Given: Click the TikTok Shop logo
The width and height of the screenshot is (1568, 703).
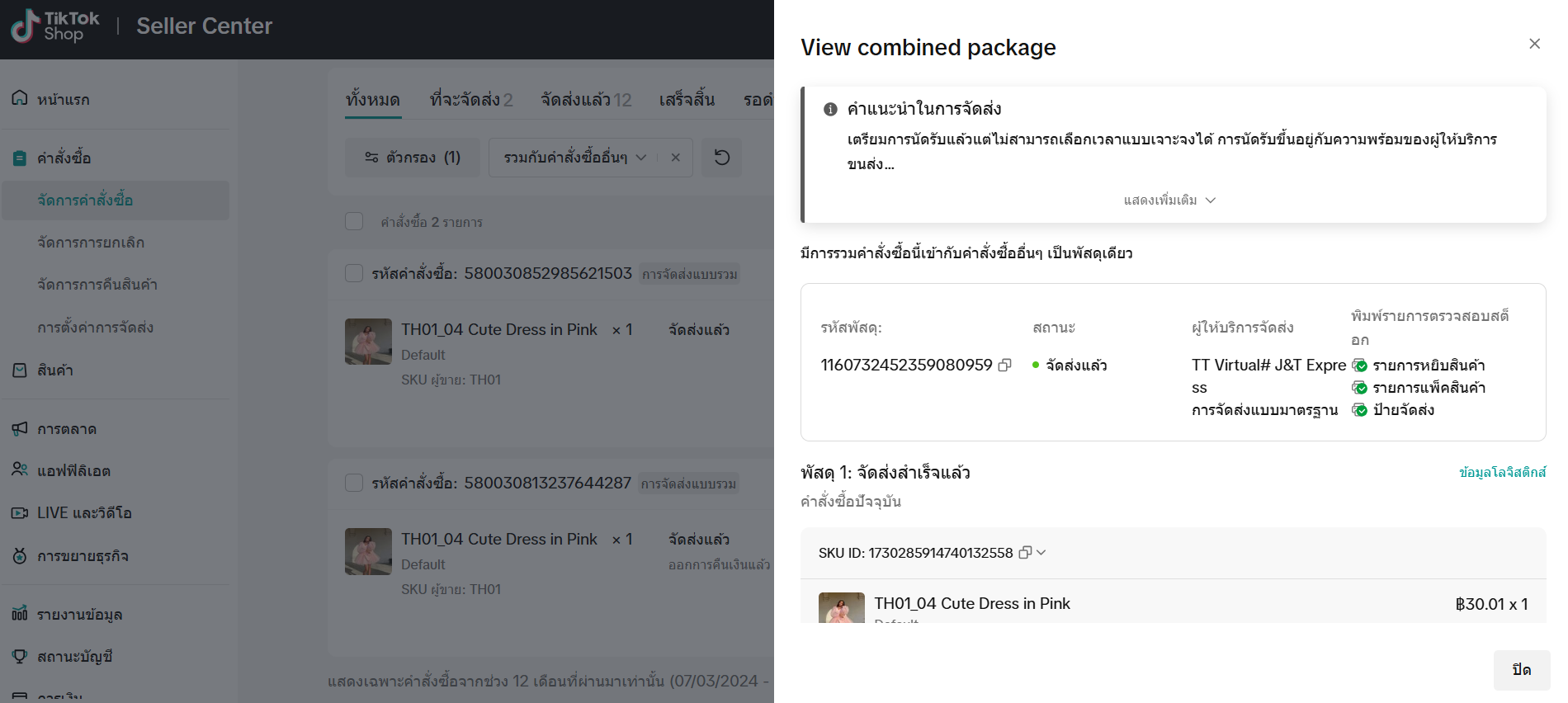Looking at the screenshot, I should [54, 26].
